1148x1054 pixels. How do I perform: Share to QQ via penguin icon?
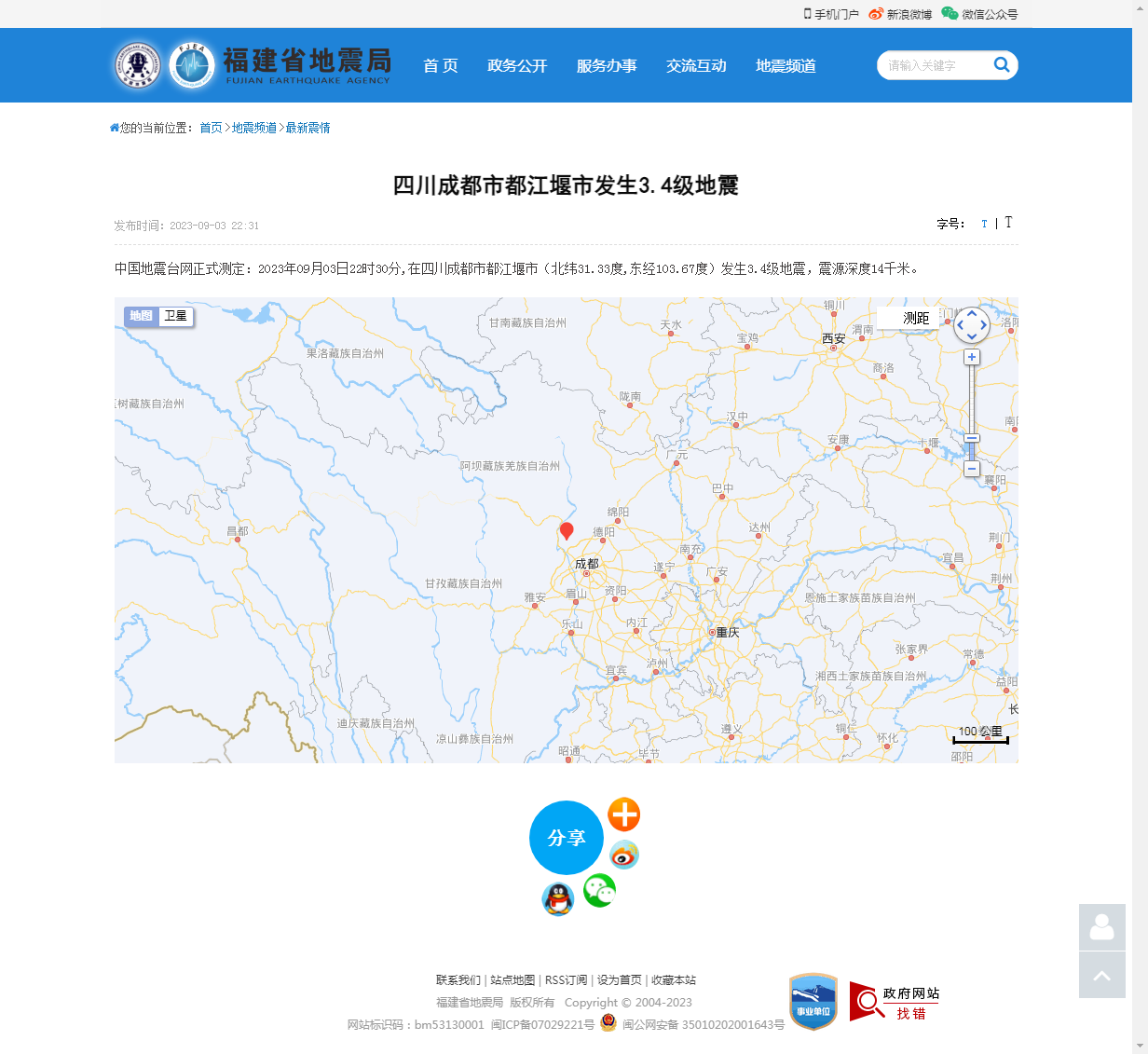coord(558,899)
